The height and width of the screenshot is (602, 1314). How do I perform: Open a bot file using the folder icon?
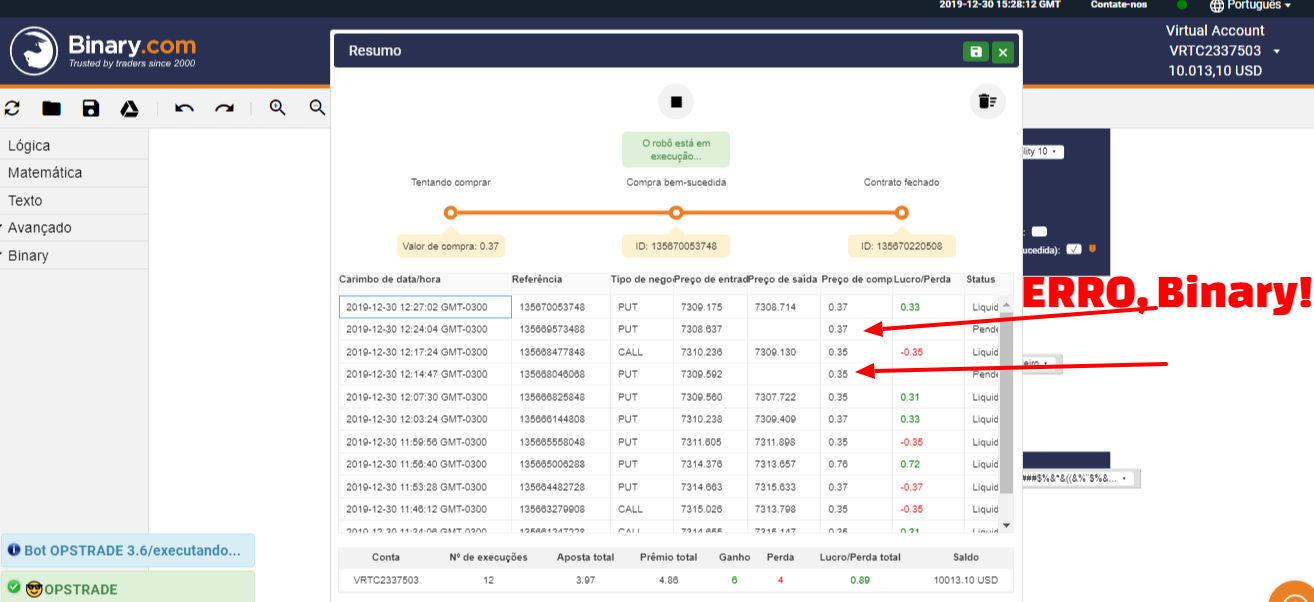tap(51, 108)
